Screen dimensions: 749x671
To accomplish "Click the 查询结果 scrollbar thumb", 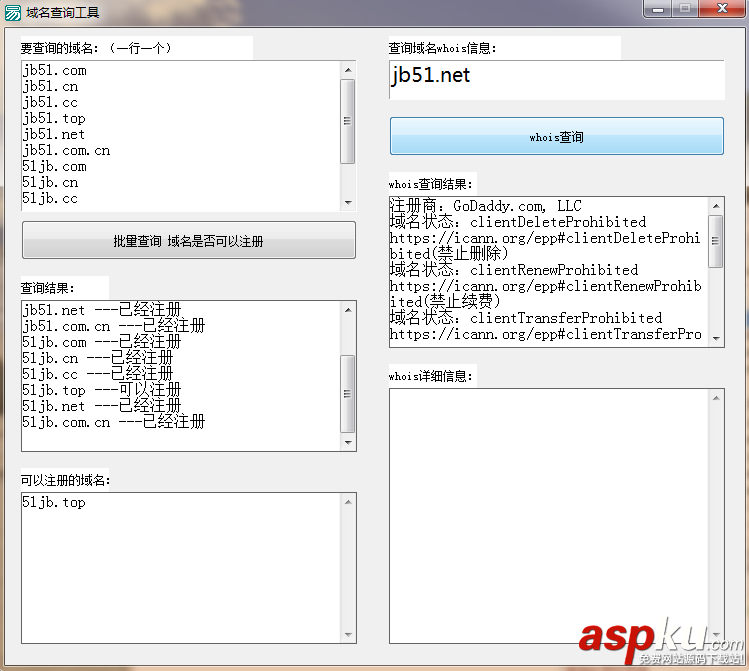I will coord(348,394).
